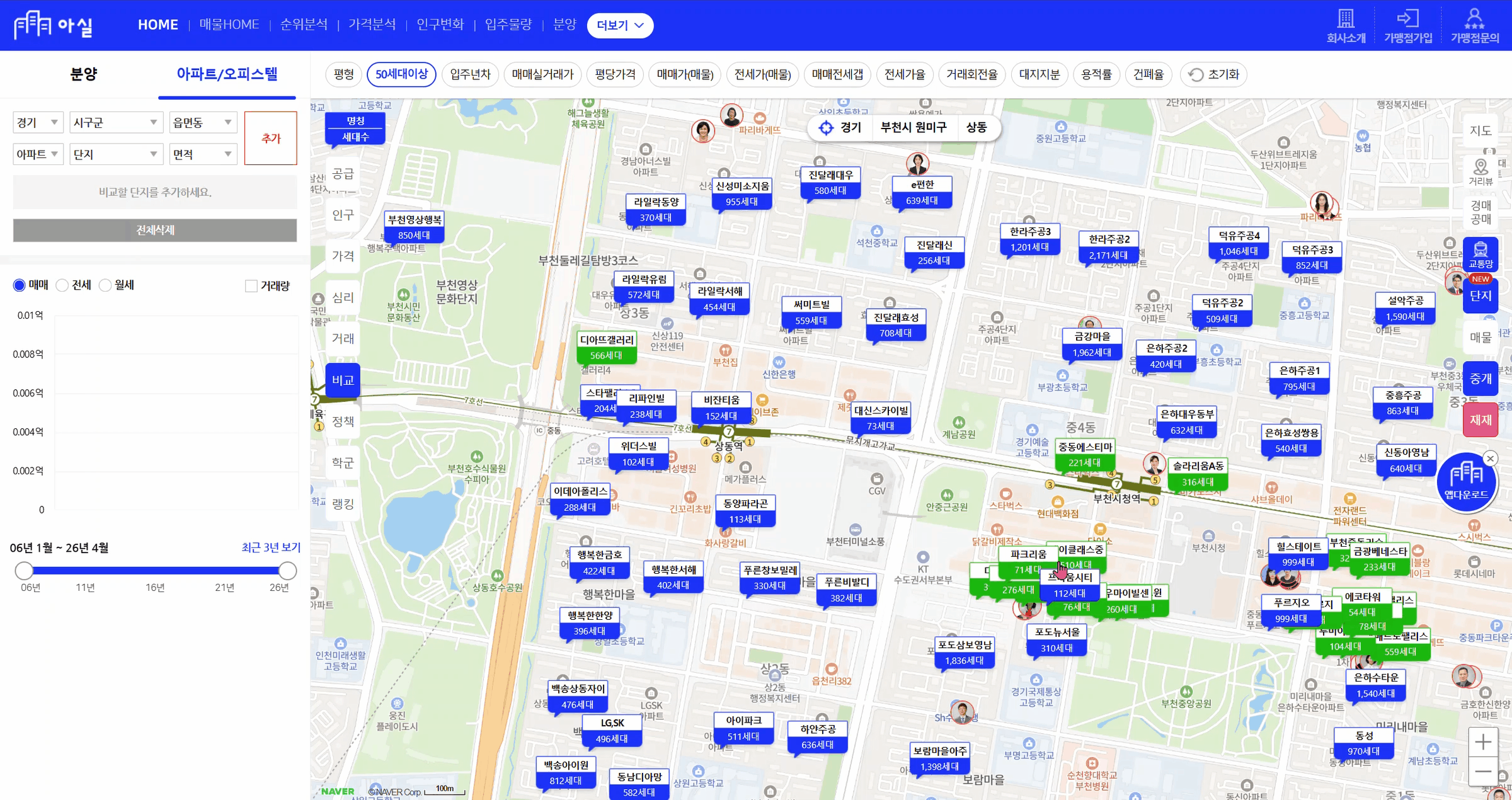Screen dimensions: 1512x800
Task: Click map zoom out minus button
Action: tap(1482, 772)
